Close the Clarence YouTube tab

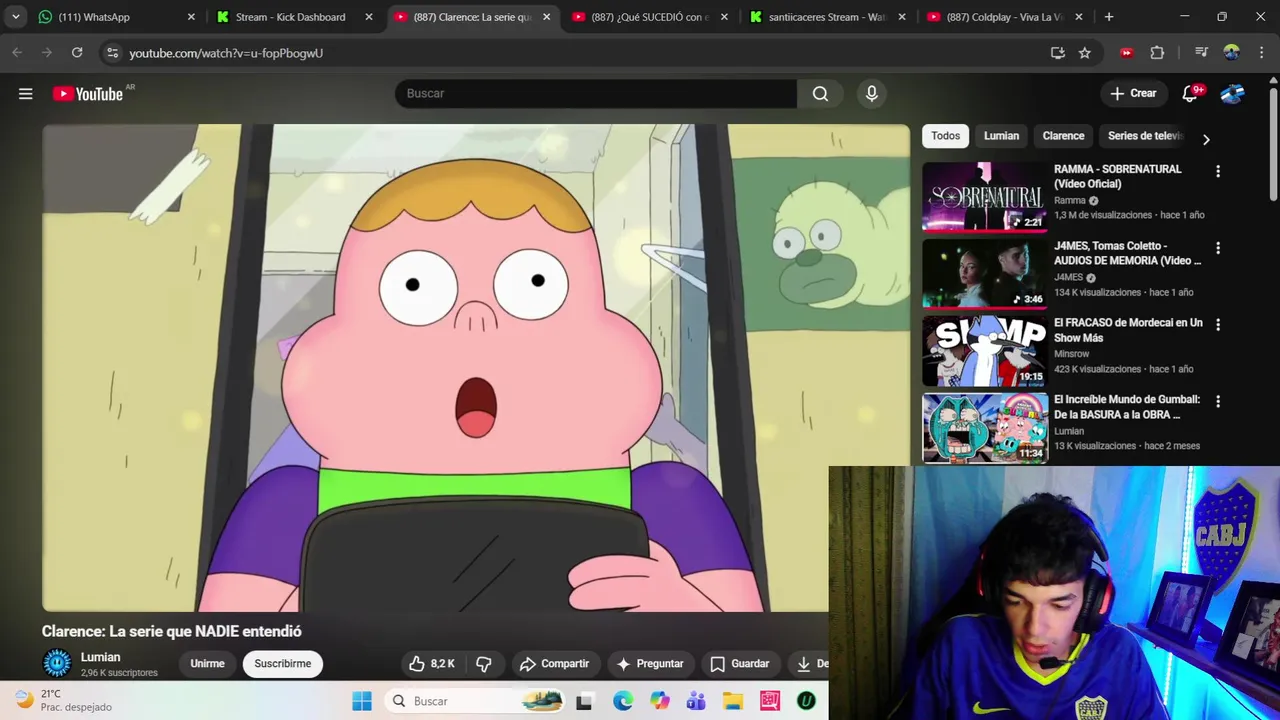[546, 17]
